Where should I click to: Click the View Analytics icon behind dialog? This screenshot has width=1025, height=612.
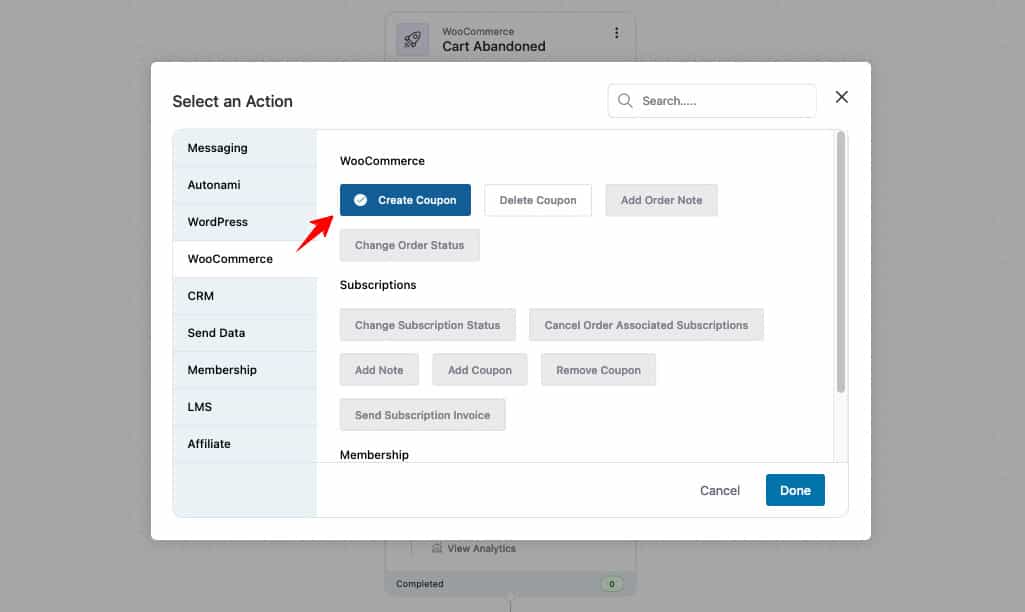[x=437, y=548]
